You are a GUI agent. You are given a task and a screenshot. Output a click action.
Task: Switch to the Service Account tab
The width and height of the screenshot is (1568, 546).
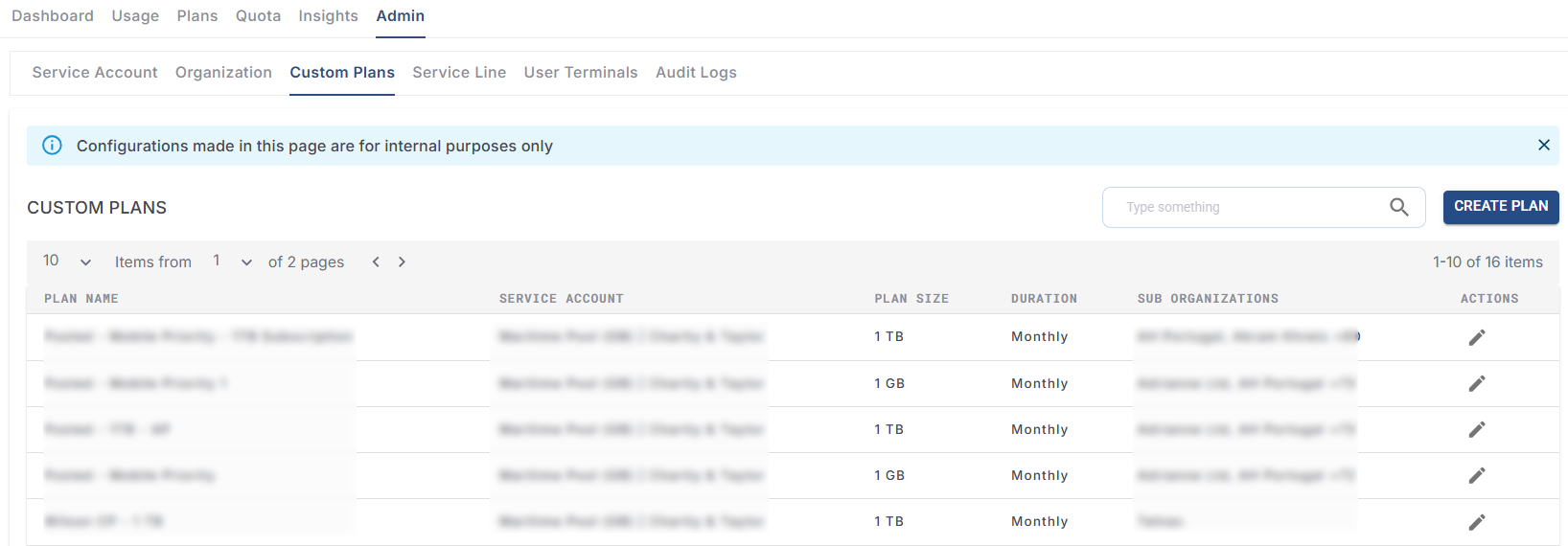coord(95,73)
